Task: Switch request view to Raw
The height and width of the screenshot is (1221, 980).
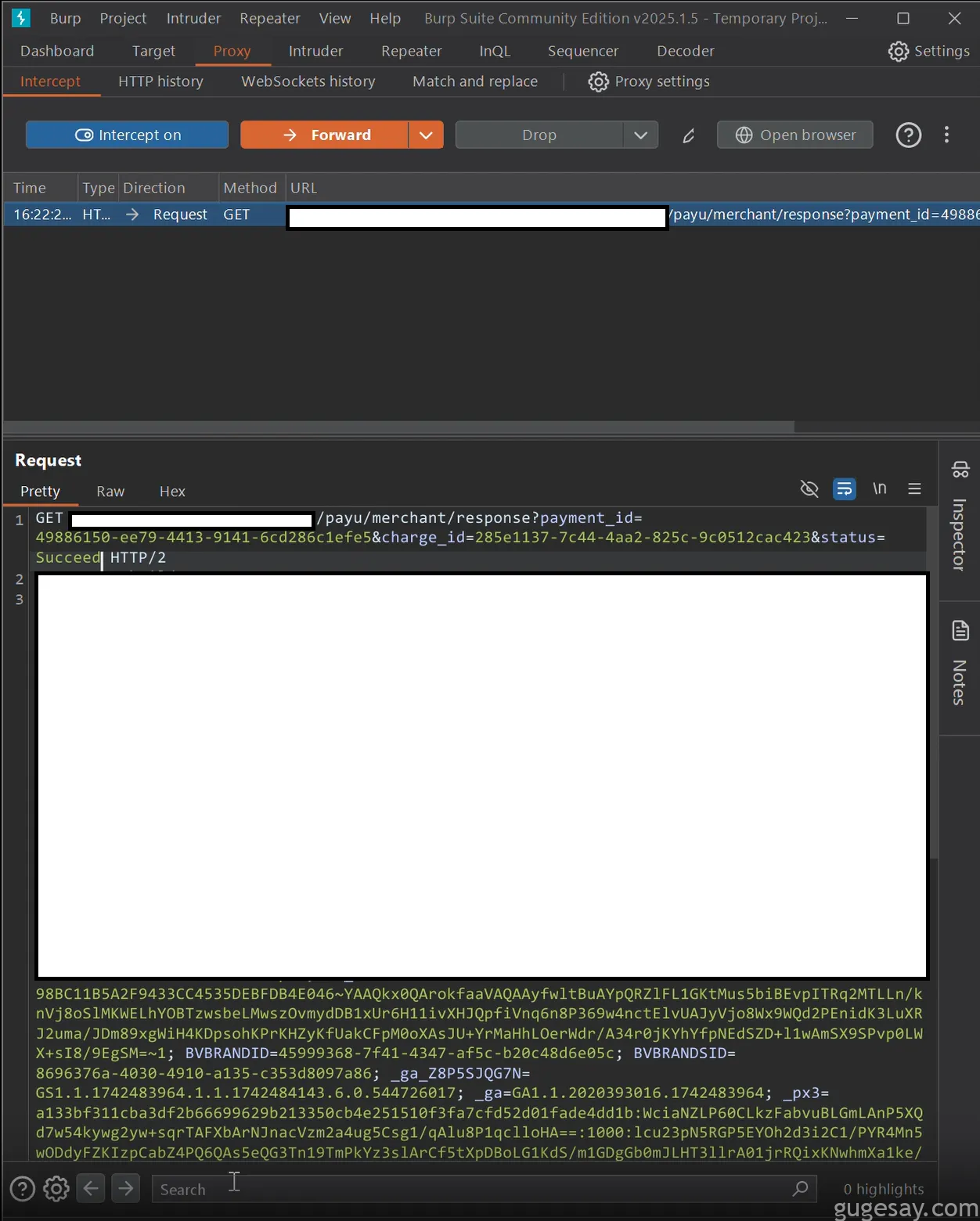Action: tap(110, 492)
